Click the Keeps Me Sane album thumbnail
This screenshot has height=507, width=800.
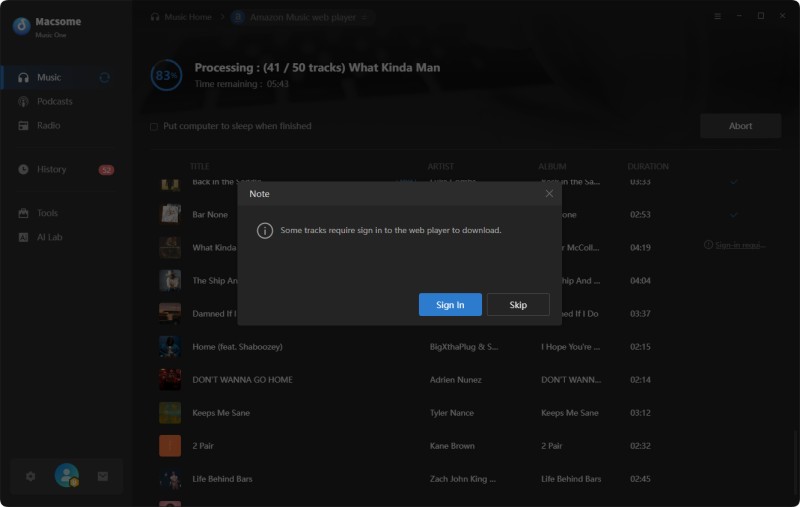(170, 412)
